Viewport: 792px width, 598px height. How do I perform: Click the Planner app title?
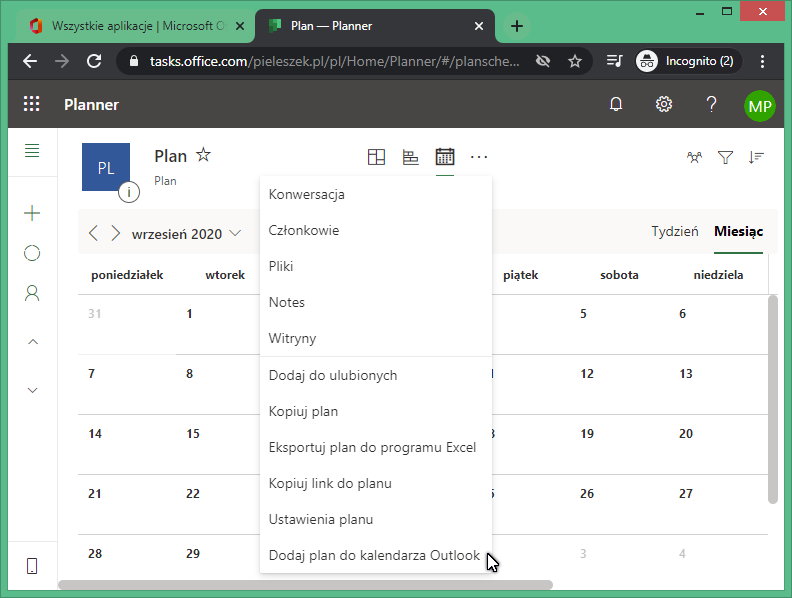coord(91,105)
